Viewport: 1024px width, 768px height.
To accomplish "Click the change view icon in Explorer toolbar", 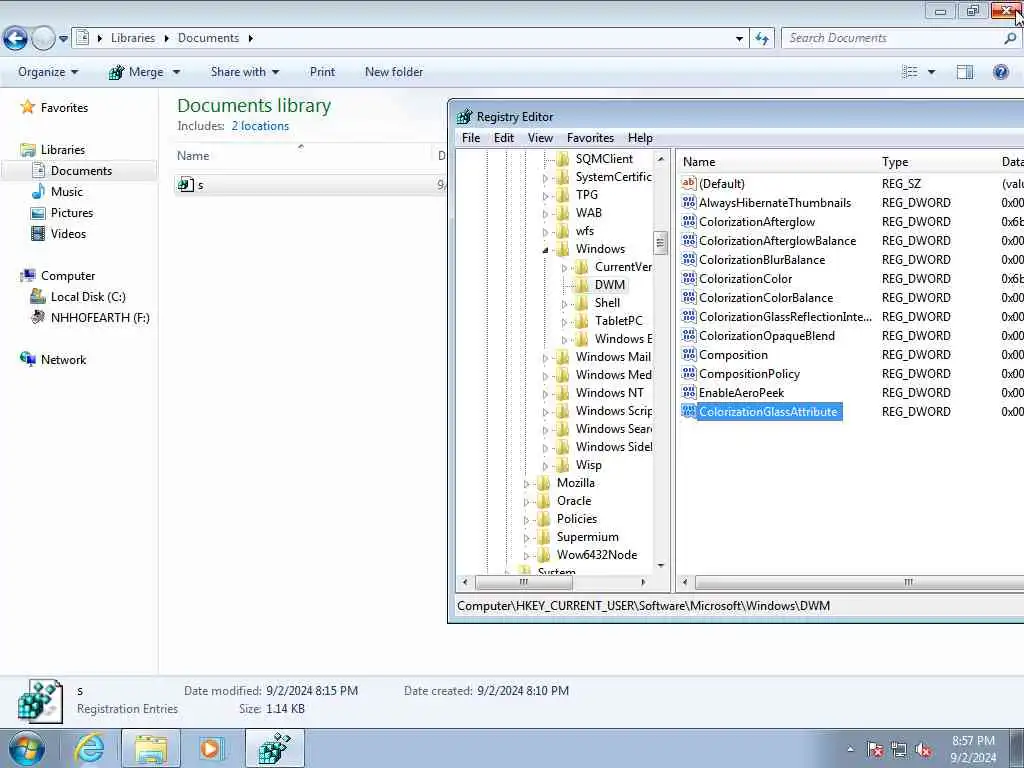I will (x=910, y=72).
